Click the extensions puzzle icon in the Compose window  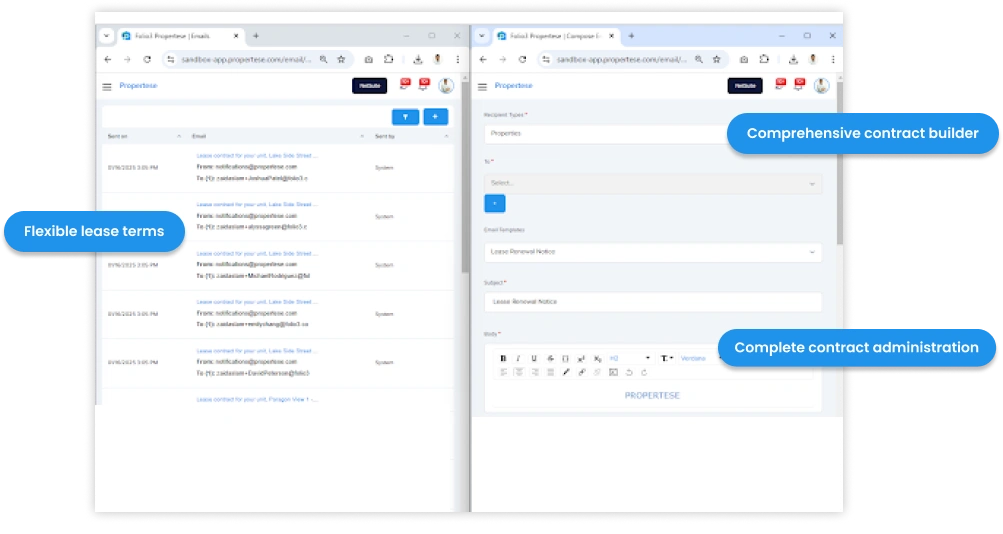764,59
